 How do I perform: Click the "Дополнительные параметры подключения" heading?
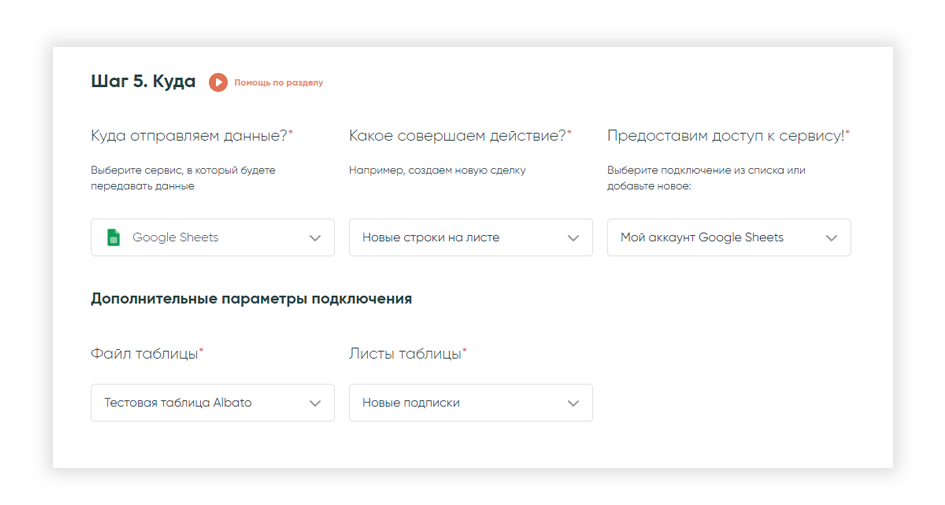click(x=251, y=299)
